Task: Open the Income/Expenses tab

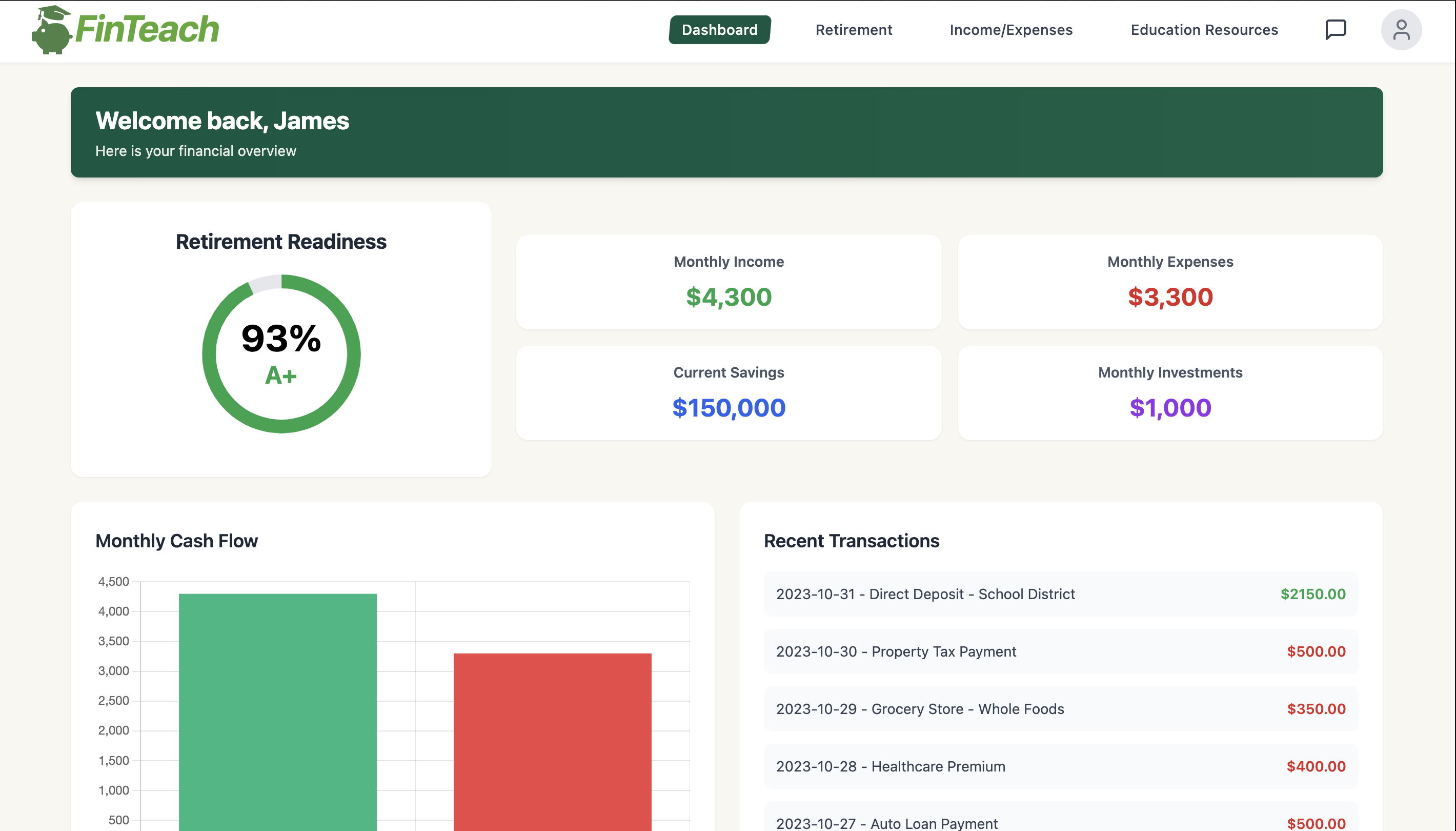Action: [1010, 30]
